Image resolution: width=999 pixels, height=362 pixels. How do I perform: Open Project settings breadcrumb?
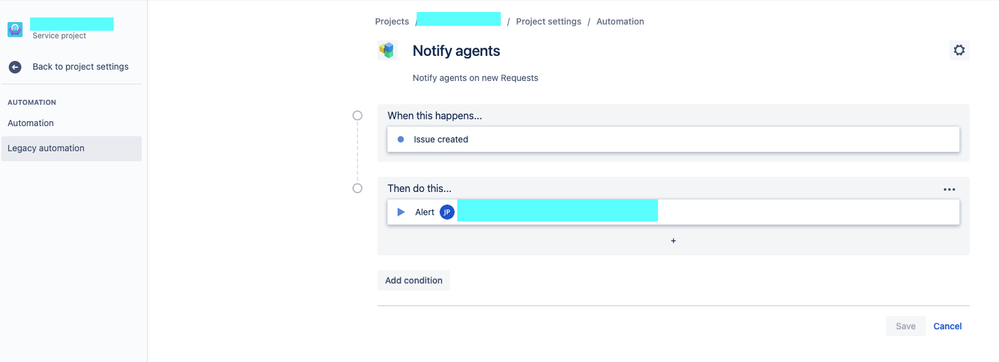549,22
